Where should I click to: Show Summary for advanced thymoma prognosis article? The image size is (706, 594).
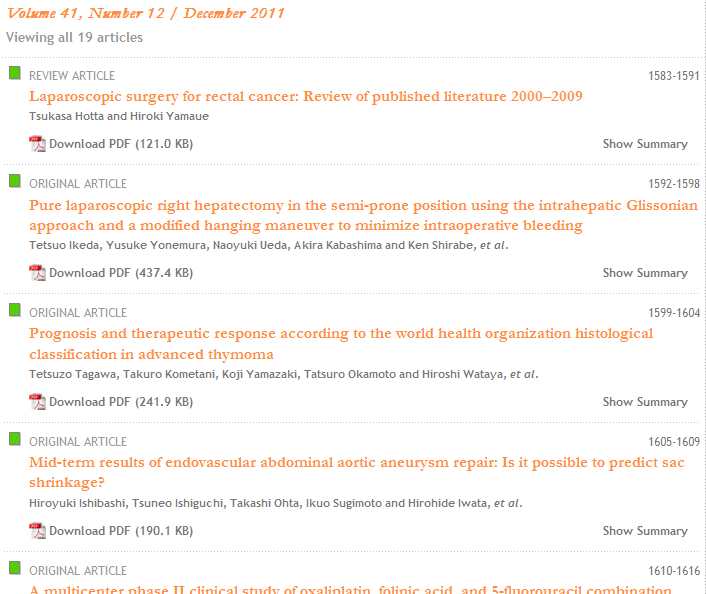pyautogui.click(x=645, y=402)
